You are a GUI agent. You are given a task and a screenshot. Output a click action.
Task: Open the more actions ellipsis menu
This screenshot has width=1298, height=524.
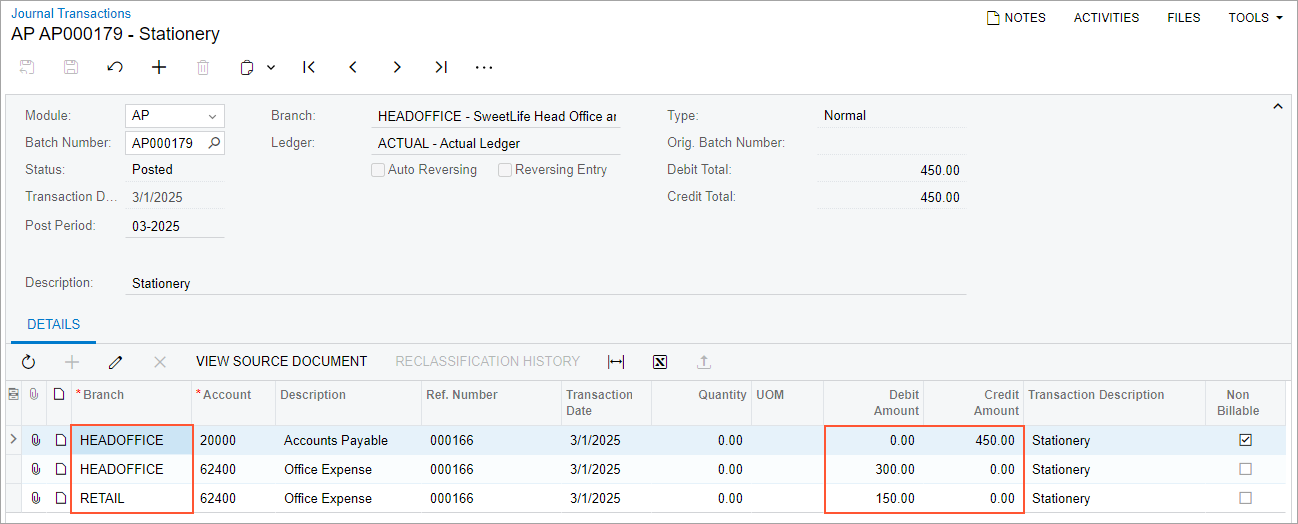(x=485, y=68)
